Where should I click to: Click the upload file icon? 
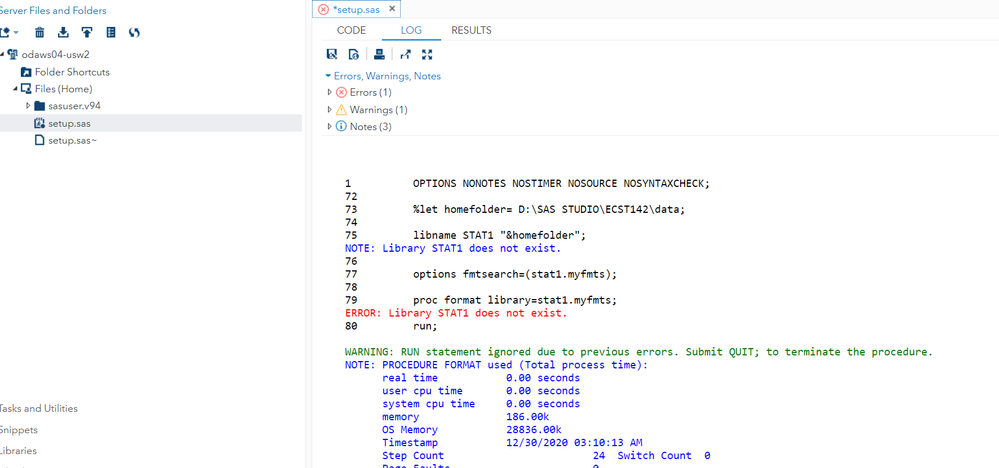point(87,32)
